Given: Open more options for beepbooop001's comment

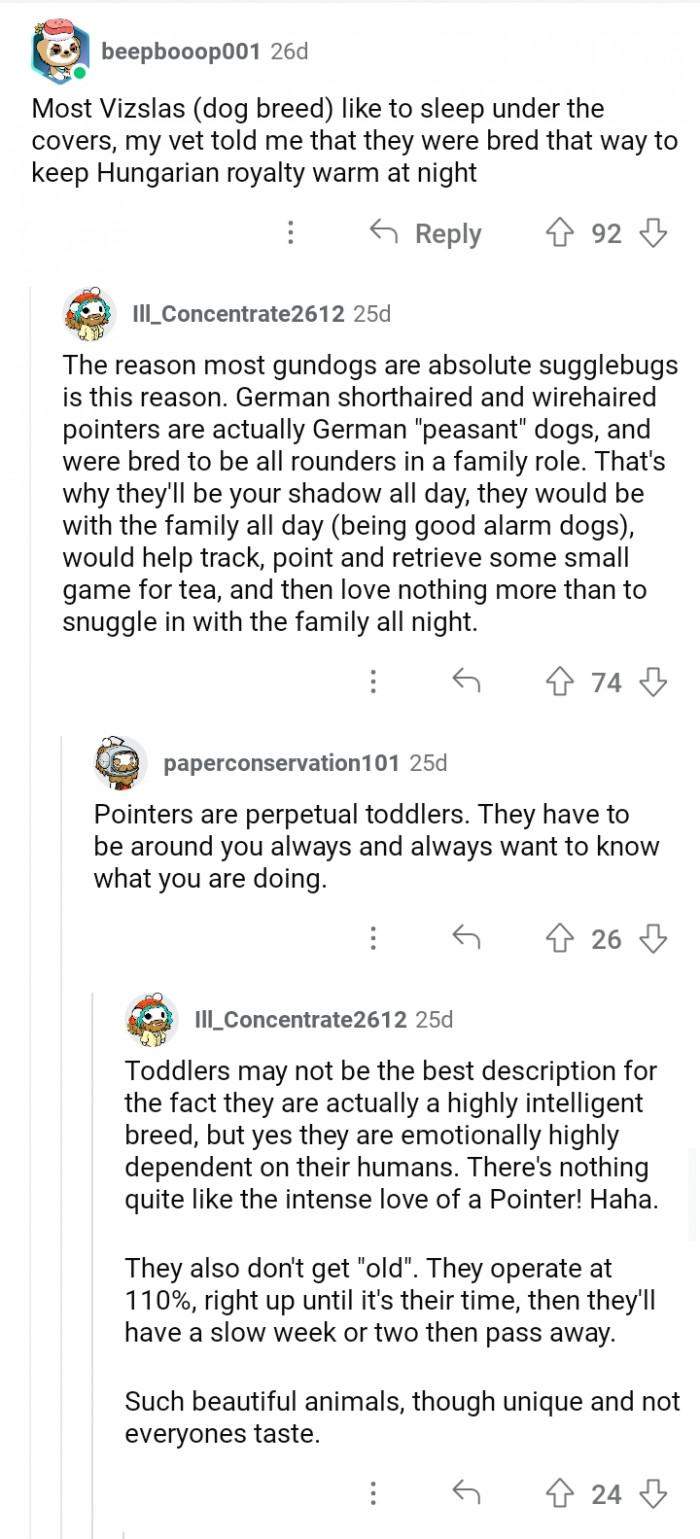Looking at the screenshot, I should (290, 234).
